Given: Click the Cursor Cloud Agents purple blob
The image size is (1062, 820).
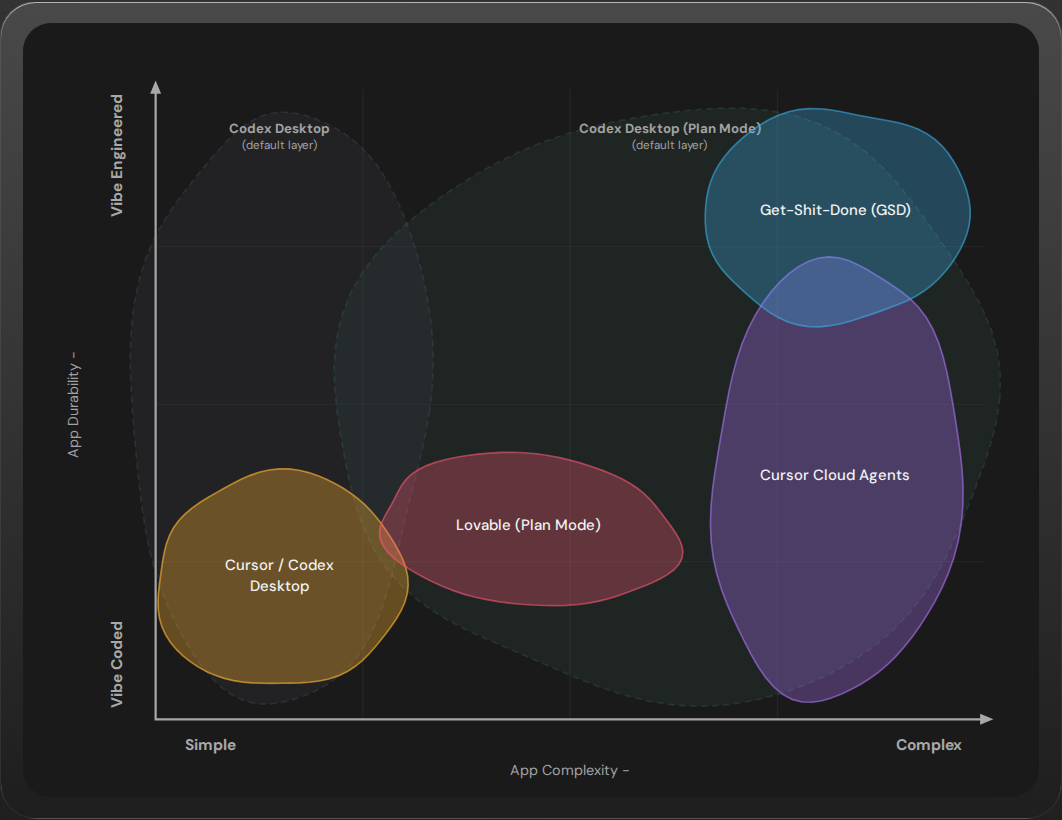Looking at the screenshot, I should click(835, 475).
